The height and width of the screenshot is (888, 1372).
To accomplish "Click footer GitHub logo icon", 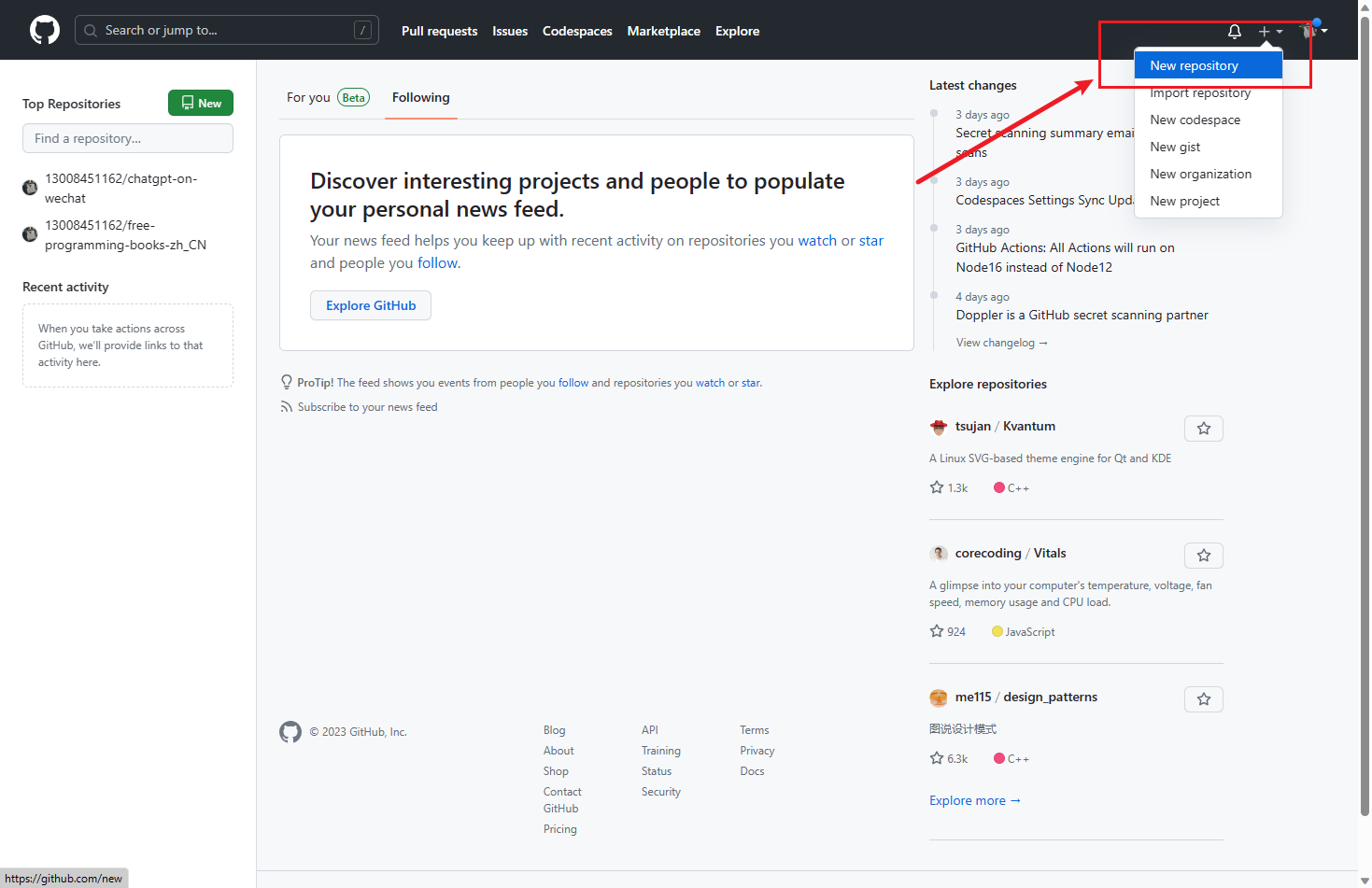I will (x=290, y=732).
